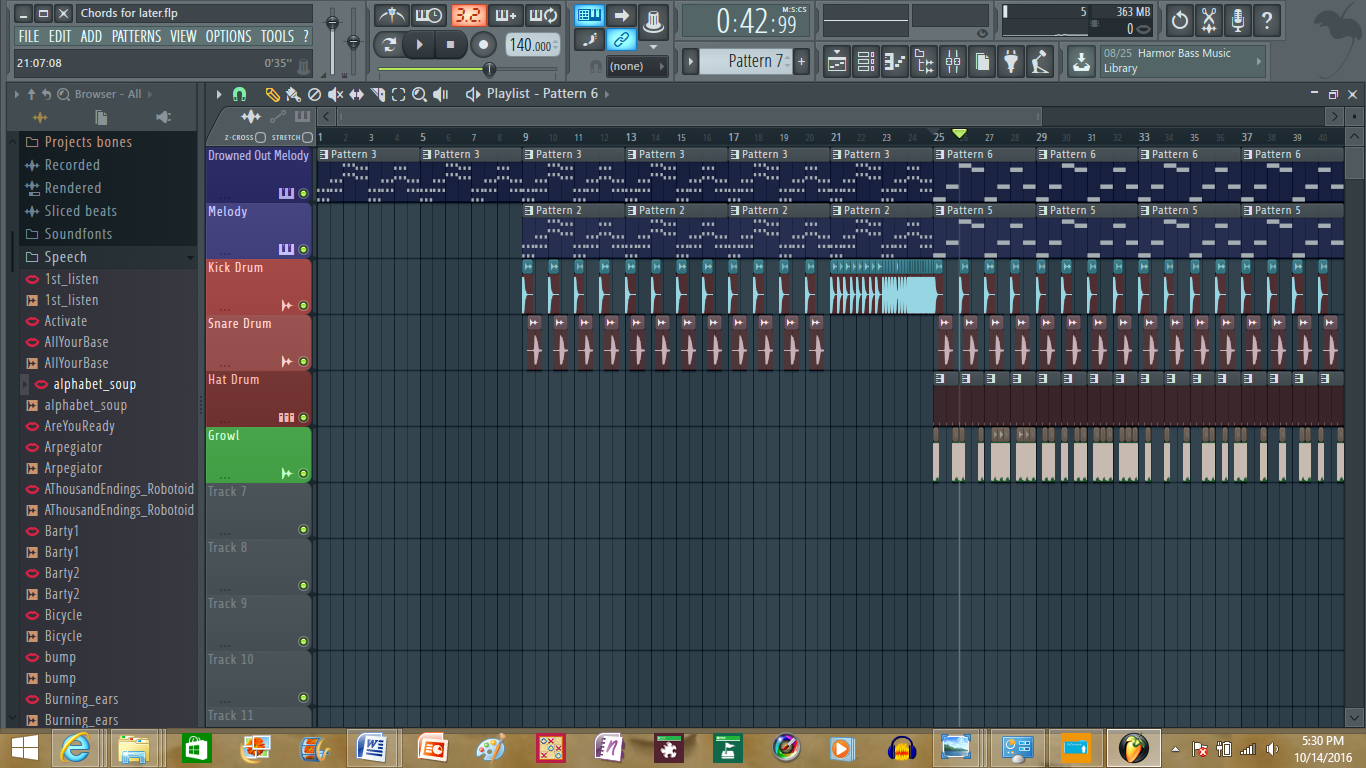Click the content library download icon

pyautogui.click(x=1081, y=62)
